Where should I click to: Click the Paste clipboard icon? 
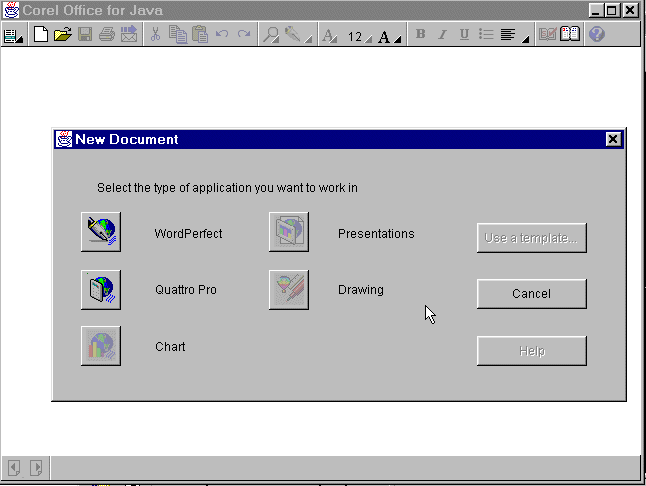click(200, 34)
